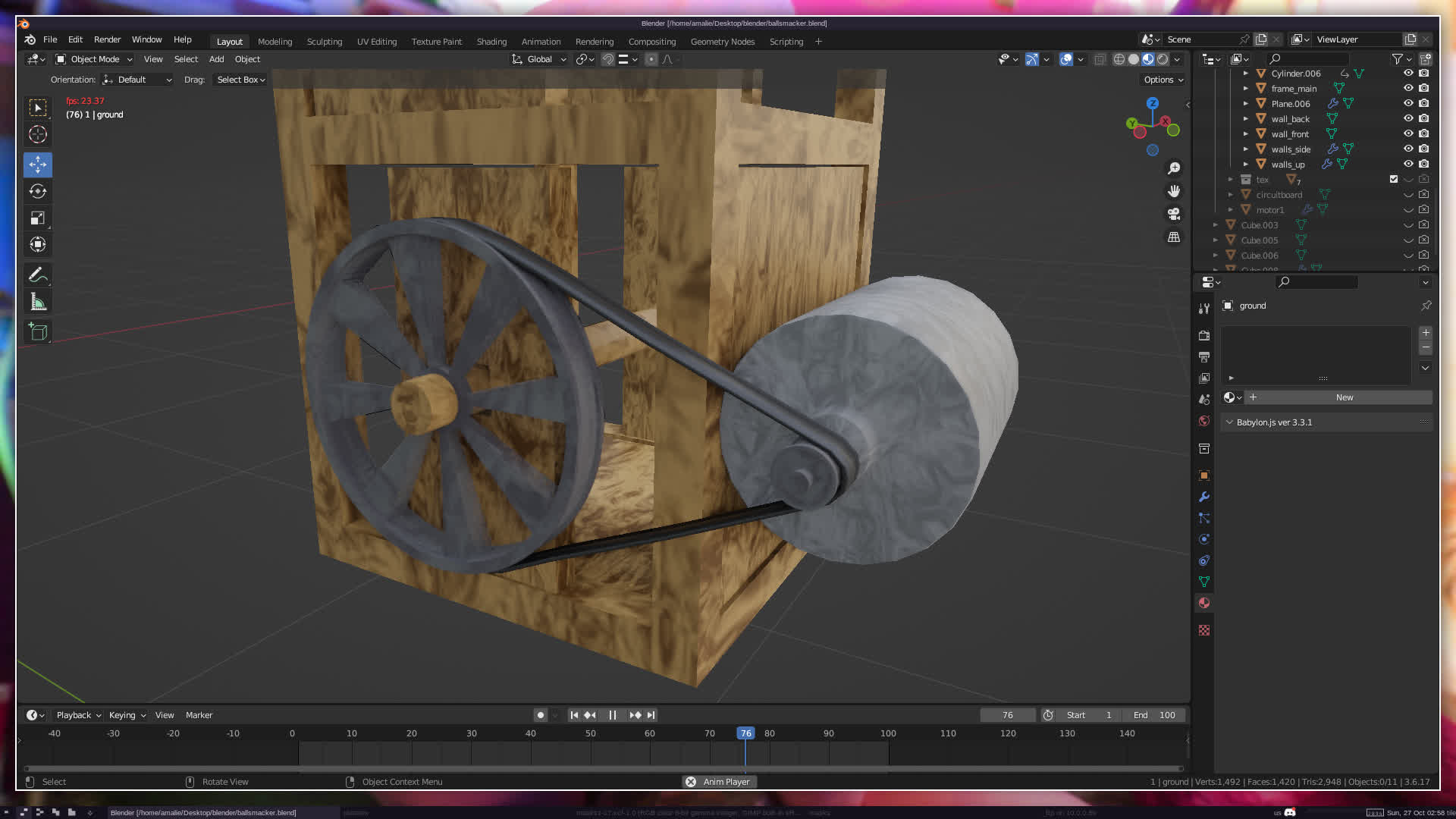Open the Modifier properties wrench tab
This screenshot has width=1456, height=819.
point(1204,497)
